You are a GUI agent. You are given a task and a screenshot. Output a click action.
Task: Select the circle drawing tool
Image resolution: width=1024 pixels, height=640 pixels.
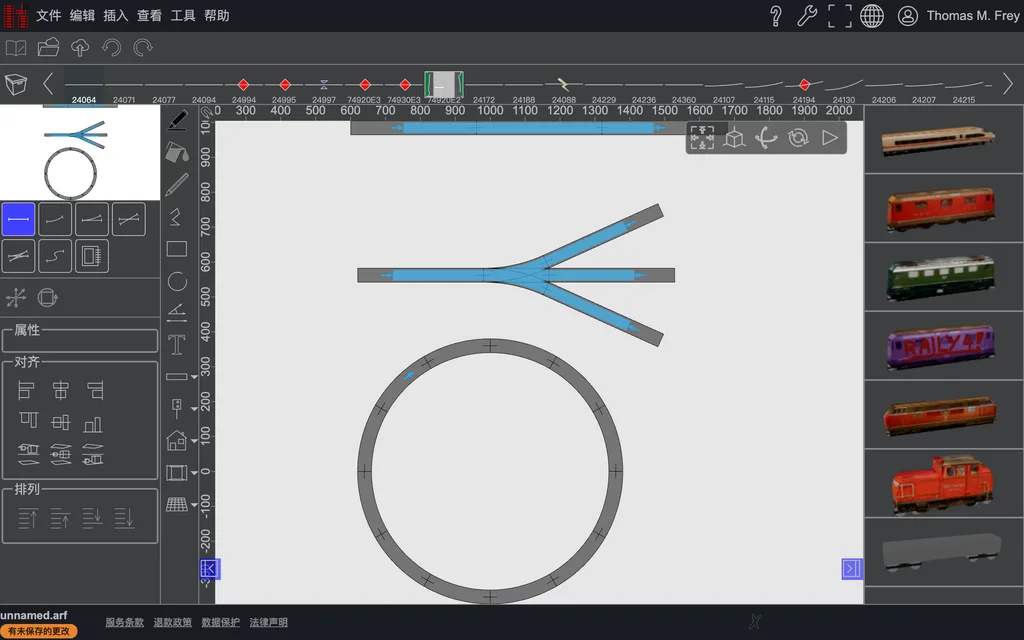tap(177, 281)
